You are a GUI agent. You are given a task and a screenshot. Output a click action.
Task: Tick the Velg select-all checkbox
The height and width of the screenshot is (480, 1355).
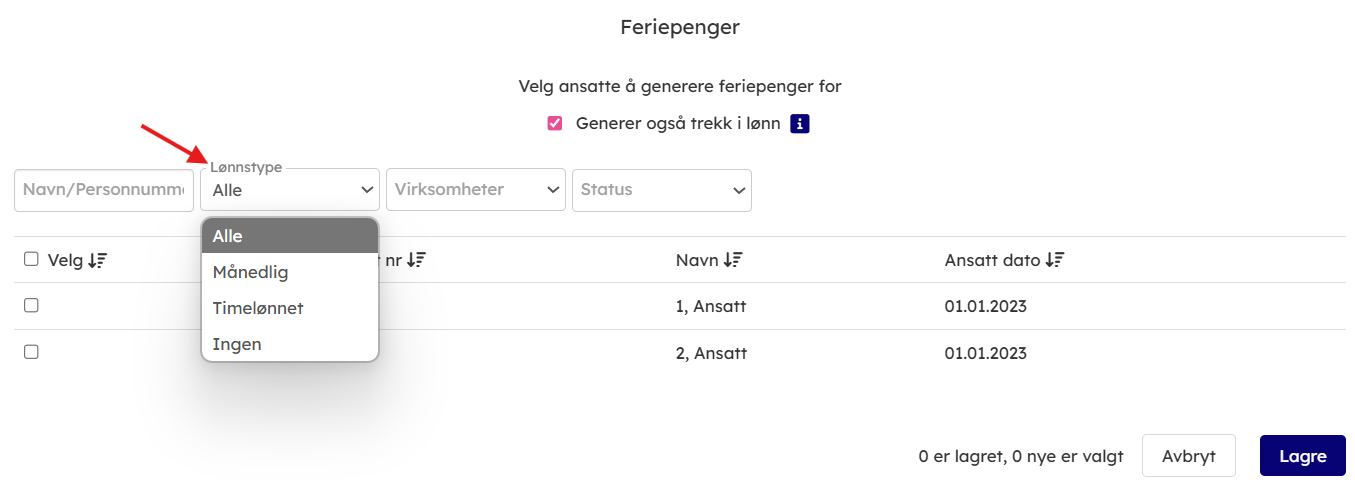point(31,260)
